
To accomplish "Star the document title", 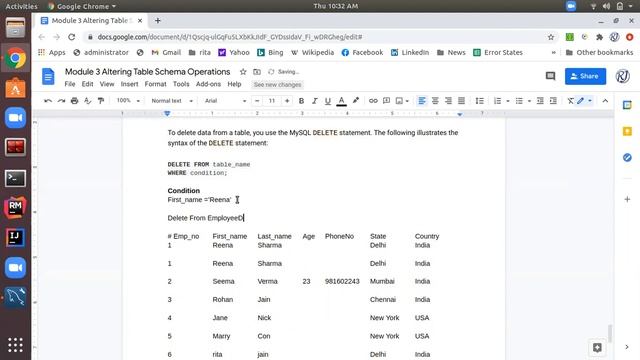I will (x=243, y=72).
